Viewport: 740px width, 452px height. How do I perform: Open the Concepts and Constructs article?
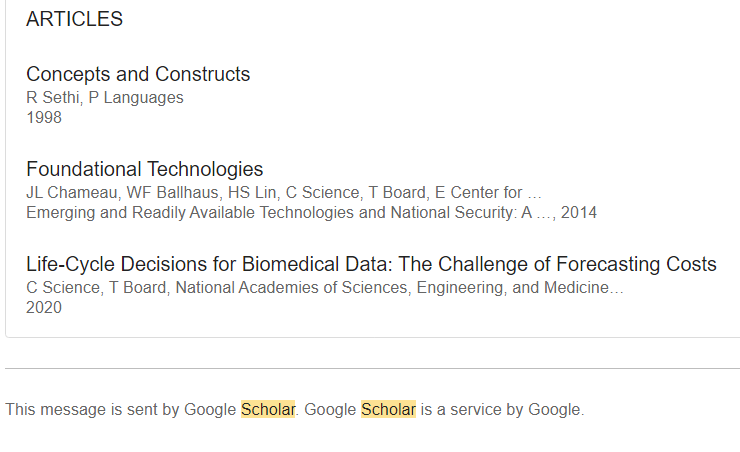coord(138,74)
